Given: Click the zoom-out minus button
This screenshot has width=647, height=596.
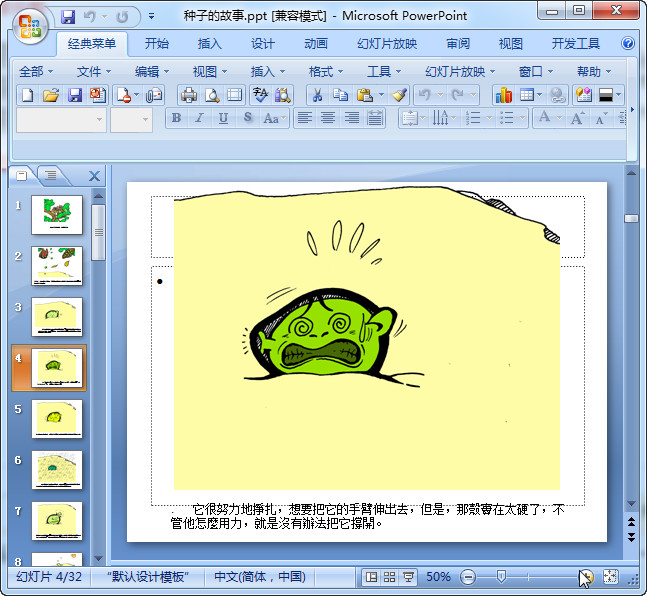Looking at the screenshot, I should point(468,577).
